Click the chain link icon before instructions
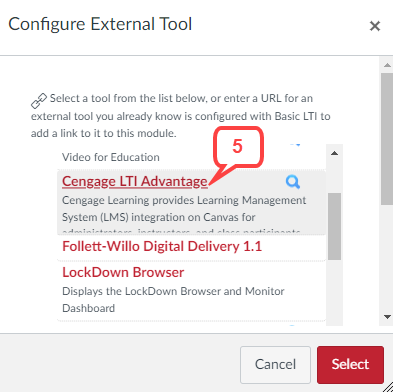 point(39,101)
